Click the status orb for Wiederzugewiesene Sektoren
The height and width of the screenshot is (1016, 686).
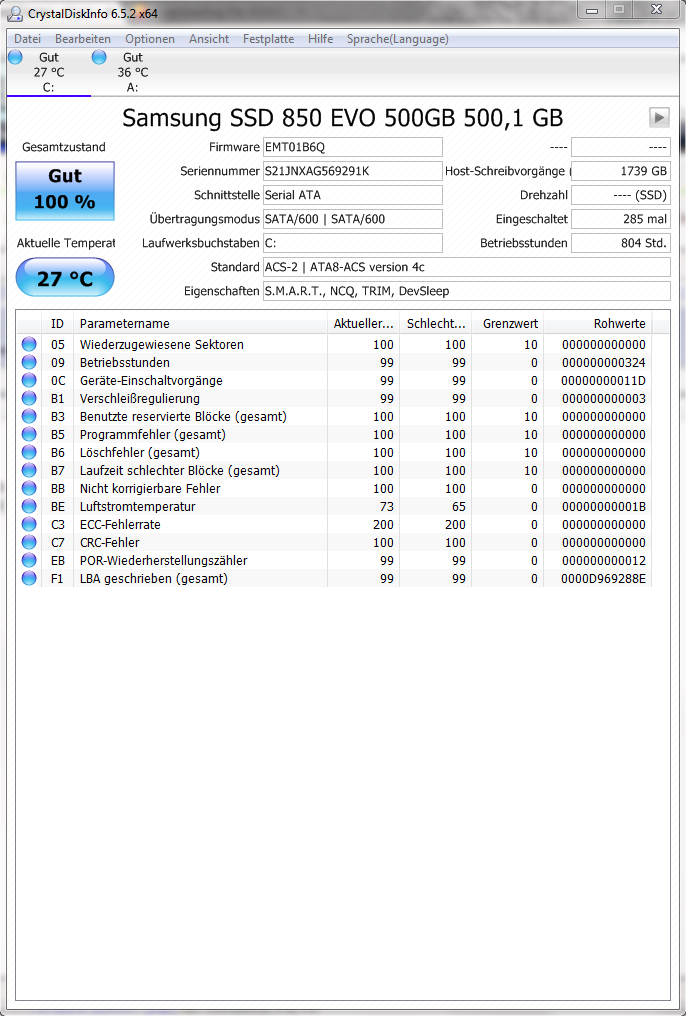(x=29, y=344)
